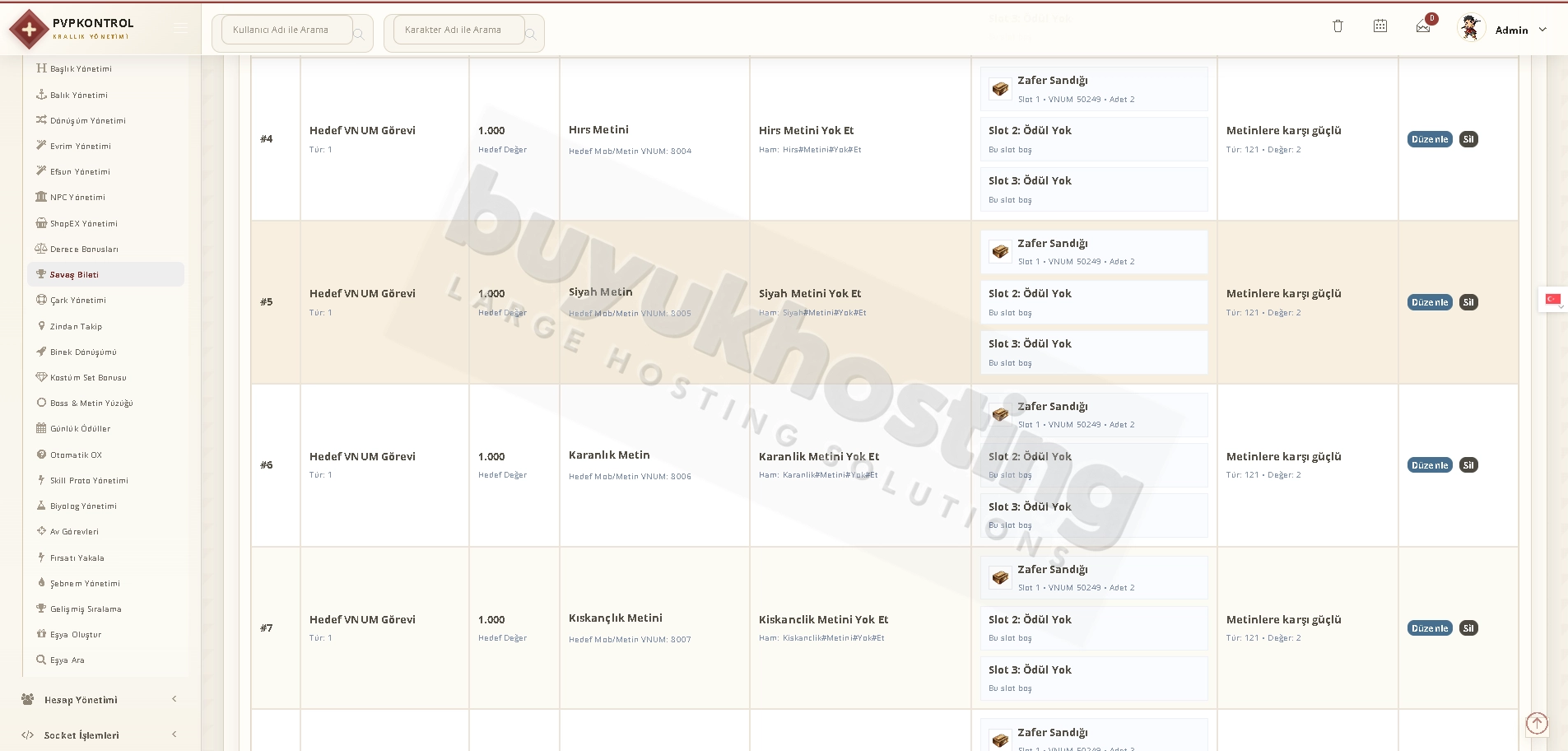Edit row #7 with Düzenle
The width and height of the screenshot is (1568, 751).
point(1431,628)
